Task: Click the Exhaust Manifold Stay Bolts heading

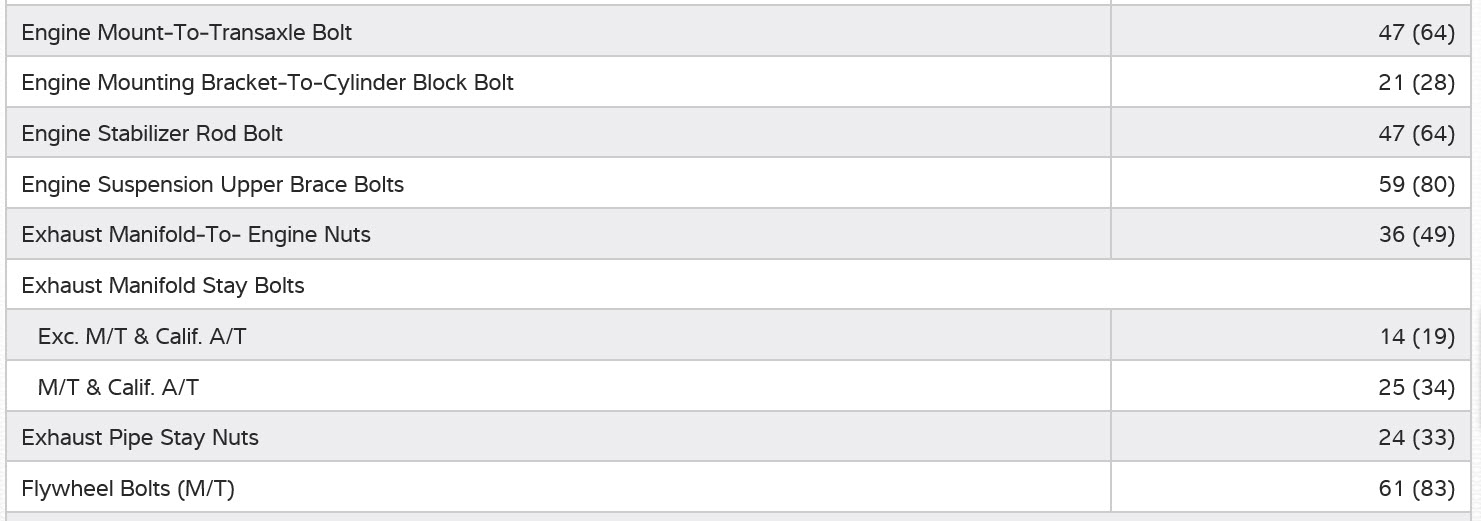Action: click(x=163, y=286)
